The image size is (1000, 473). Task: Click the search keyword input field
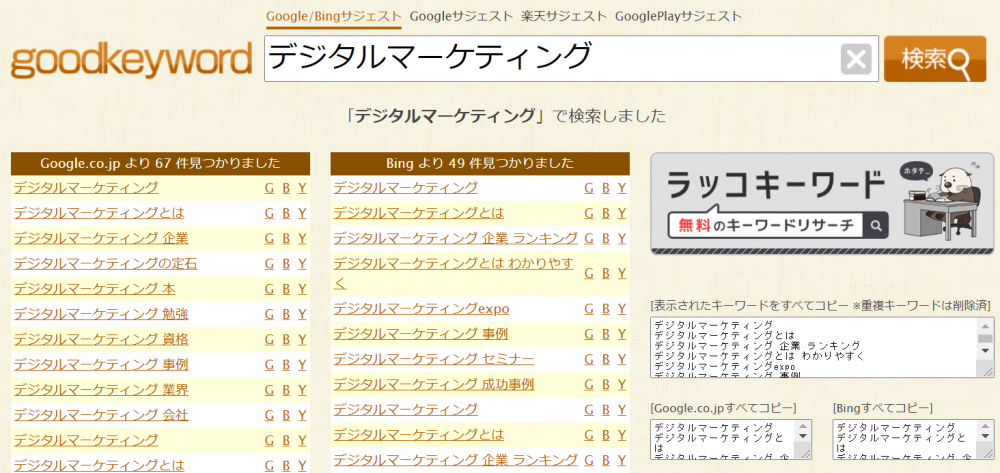[x=550, y=59]
